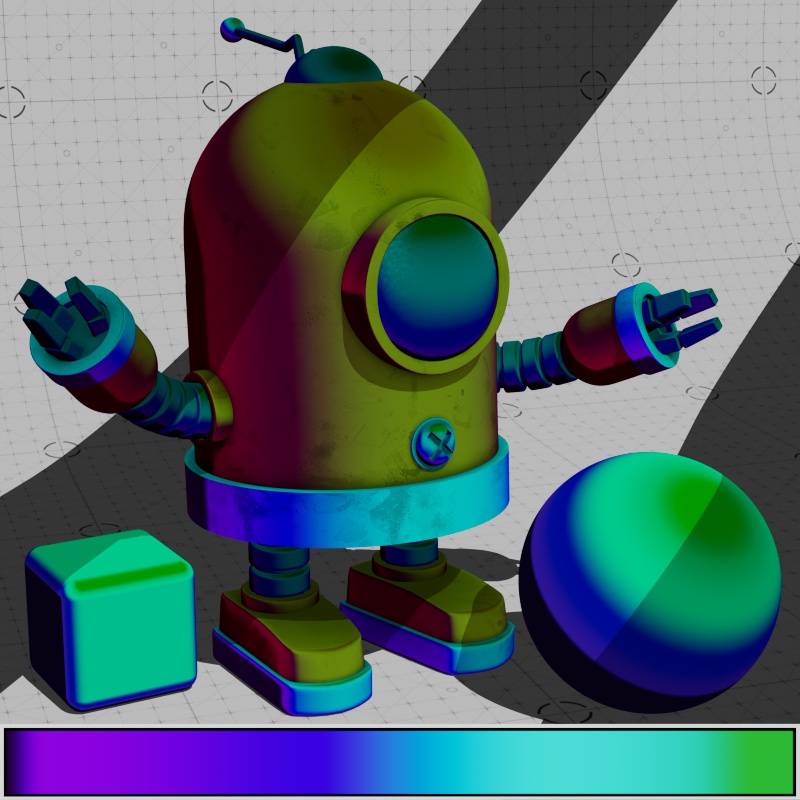Select the robot's right claw hand
800x800 pixels.
pyautogui.click(x=668, y=327)
